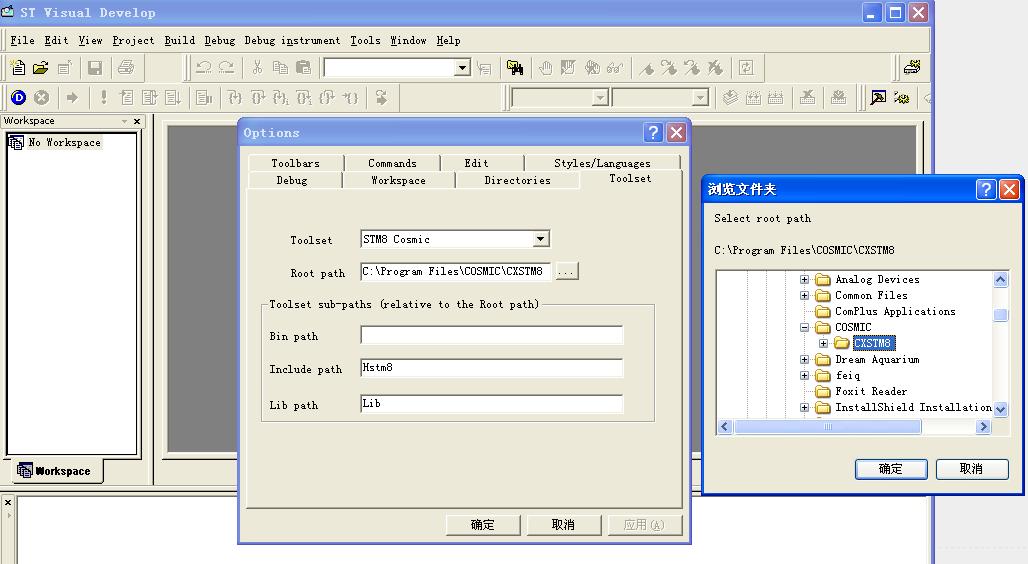Open the Debug instrument menu
1028x564 pixels.
tap(292, 41)
